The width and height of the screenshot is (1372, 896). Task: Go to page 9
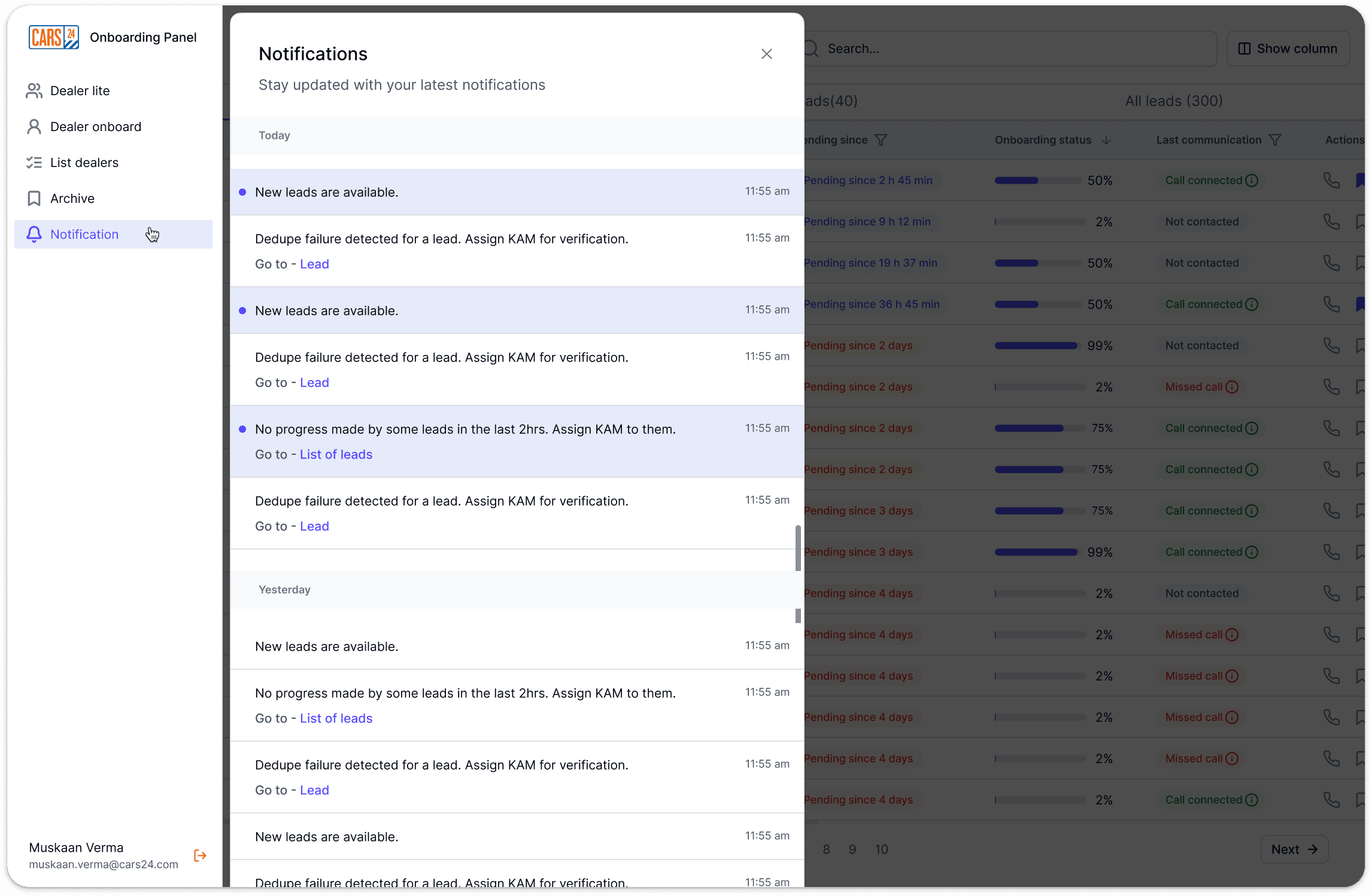[852, 849]
